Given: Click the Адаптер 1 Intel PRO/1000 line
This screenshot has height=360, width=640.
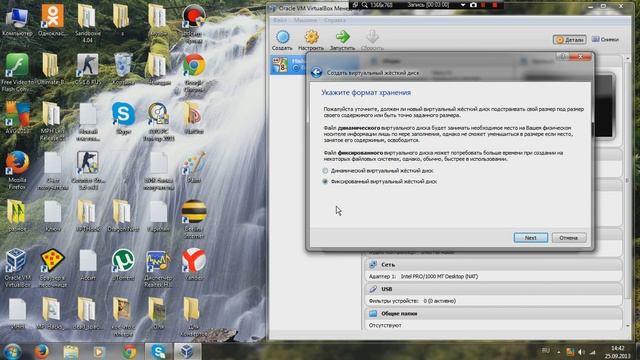Looking at the screenshot, I should (x=423, y=276).
